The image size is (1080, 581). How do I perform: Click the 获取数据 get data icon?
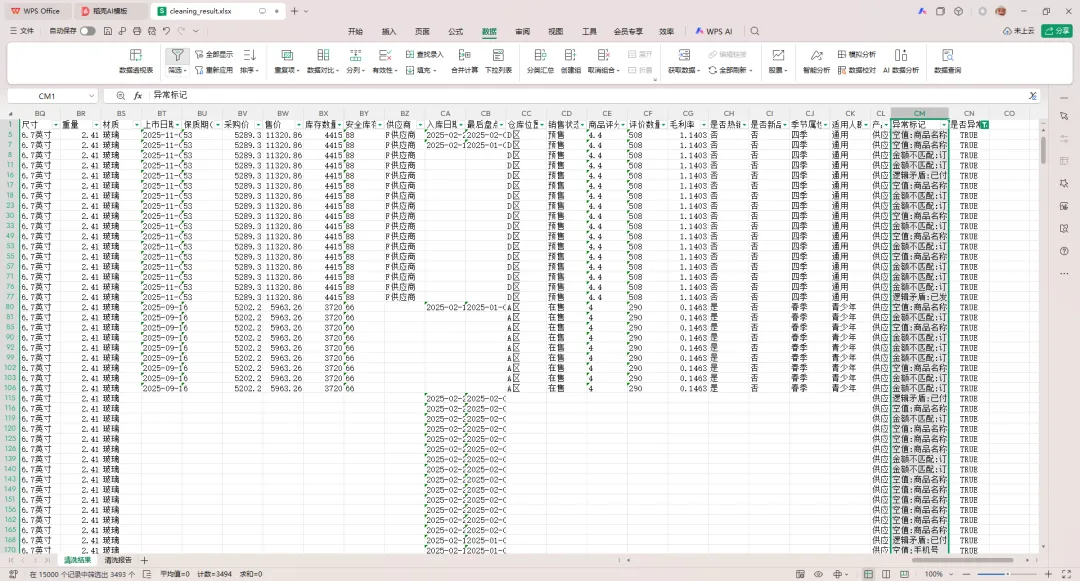684,55
